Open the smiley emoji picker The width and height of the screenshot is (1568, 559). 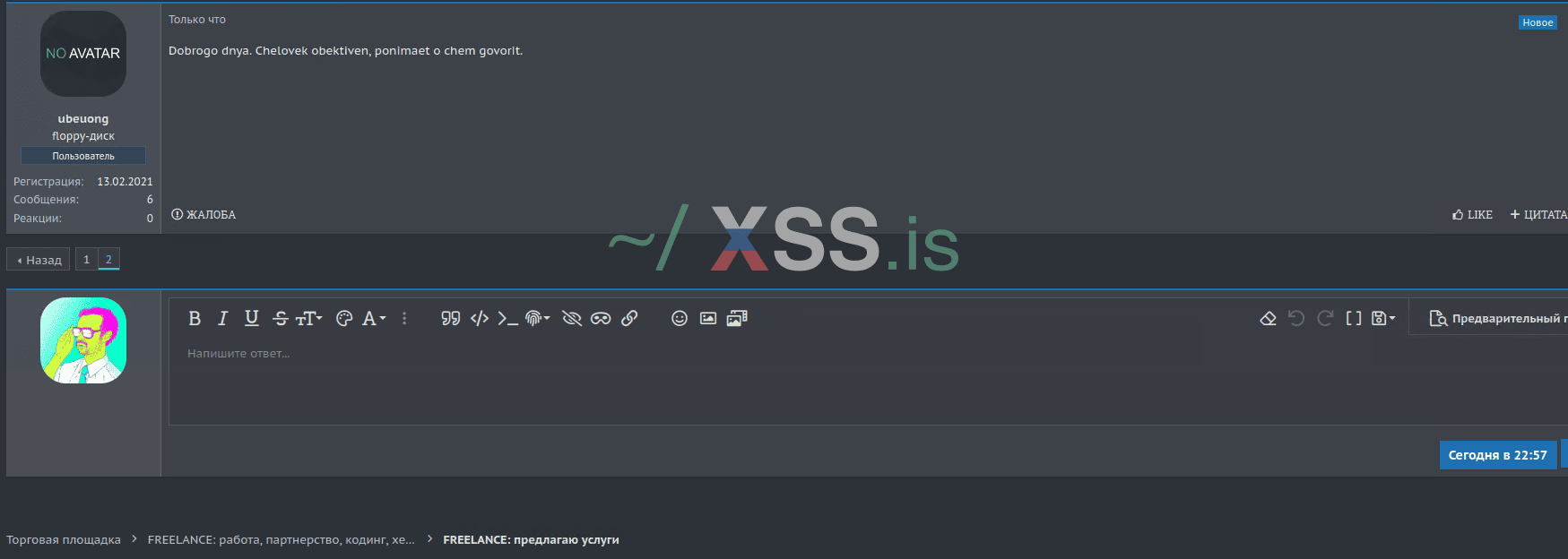click(x=680, y=318)
